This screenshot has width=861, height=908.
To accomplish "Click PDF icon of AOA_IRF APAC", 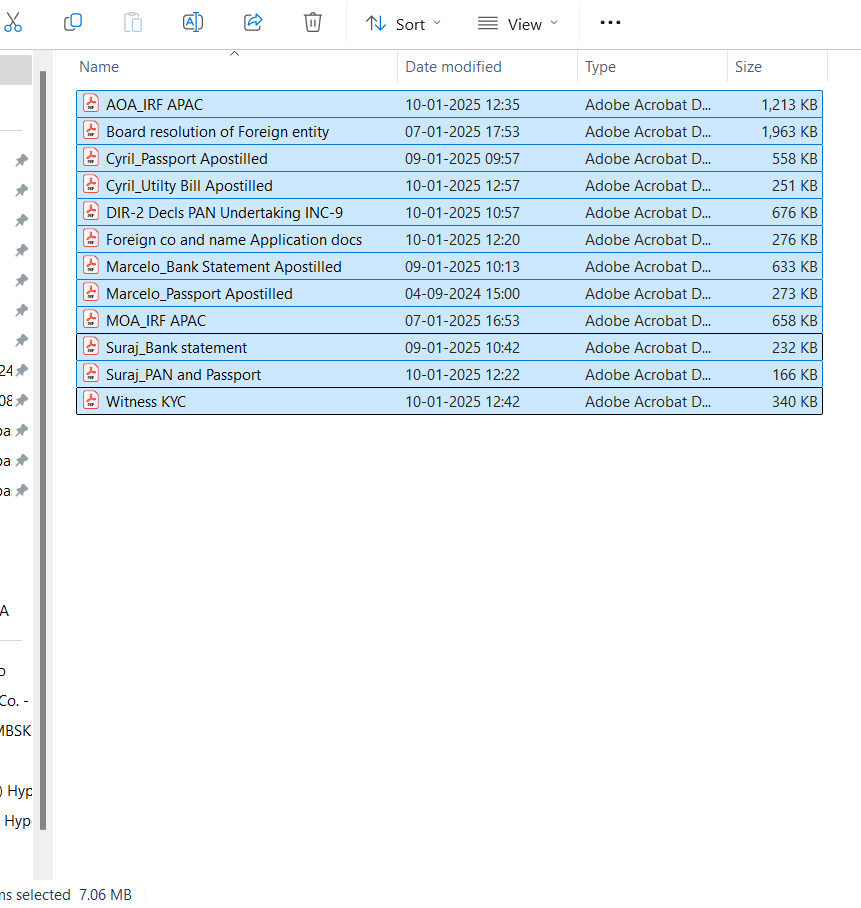I will [x=91, y=104].
